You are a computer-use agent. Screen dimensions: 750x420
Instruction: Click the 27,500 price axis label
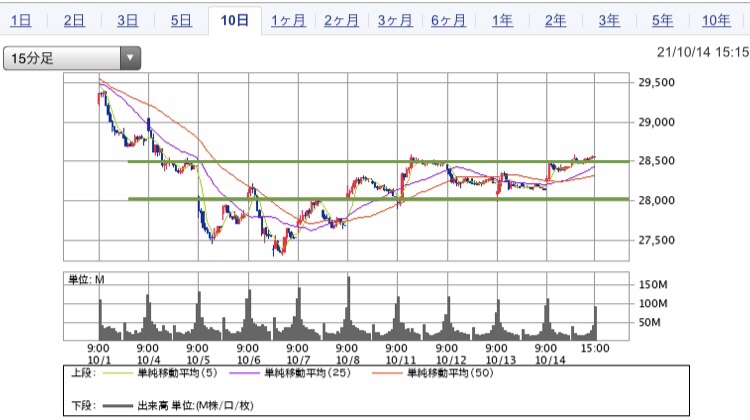point(656,240)
